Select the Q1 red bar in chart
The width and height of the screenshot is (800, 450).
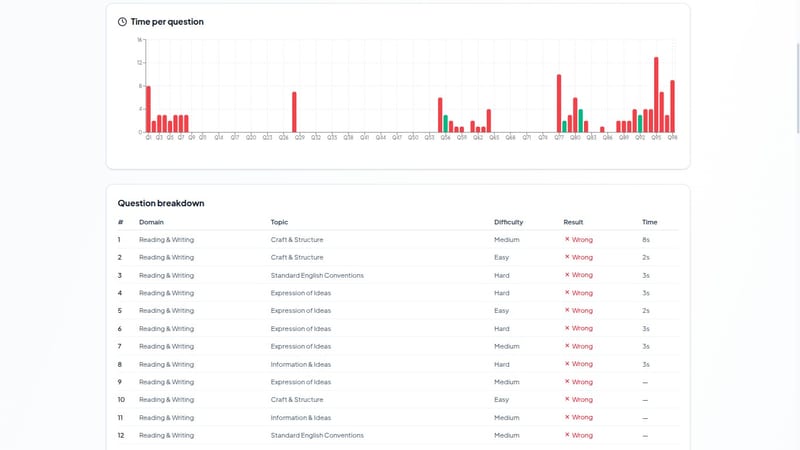click(148, 109)
